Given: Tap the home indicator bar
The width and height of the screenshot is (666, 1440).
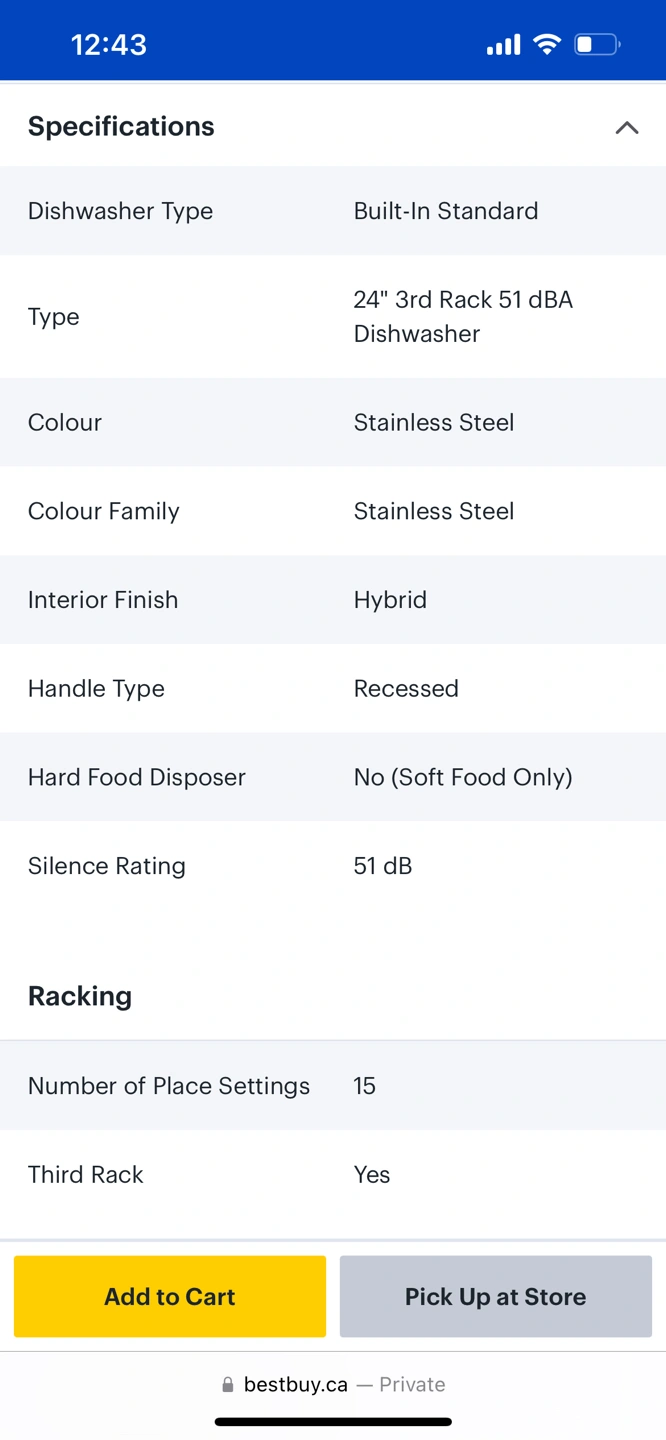Looking at the screenshot, I should click(333, 1421).
